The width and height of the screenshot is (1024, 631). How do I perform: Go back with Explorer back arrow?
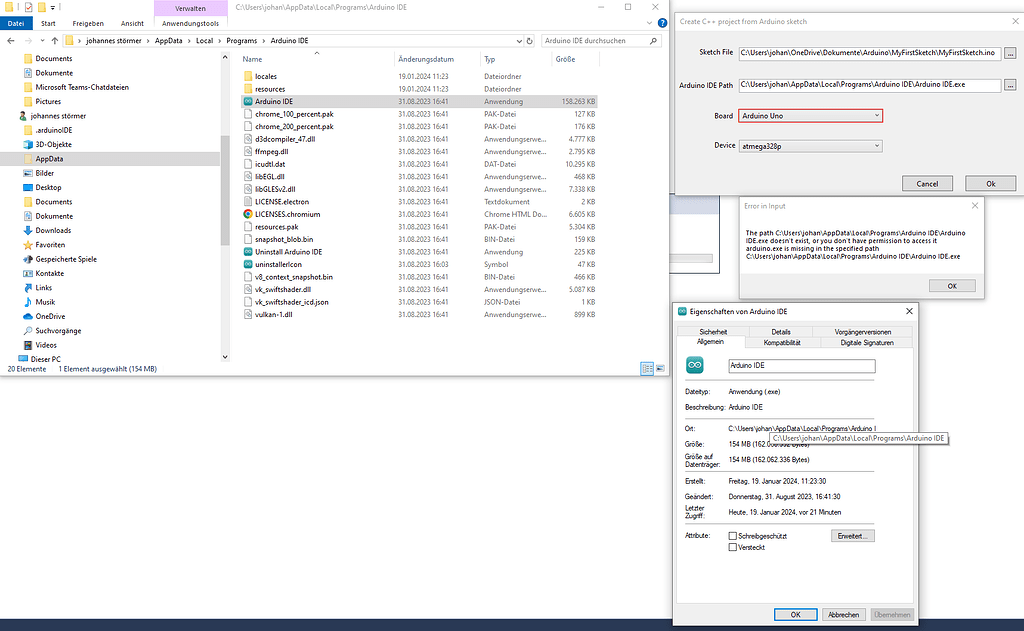click(10, 40)
